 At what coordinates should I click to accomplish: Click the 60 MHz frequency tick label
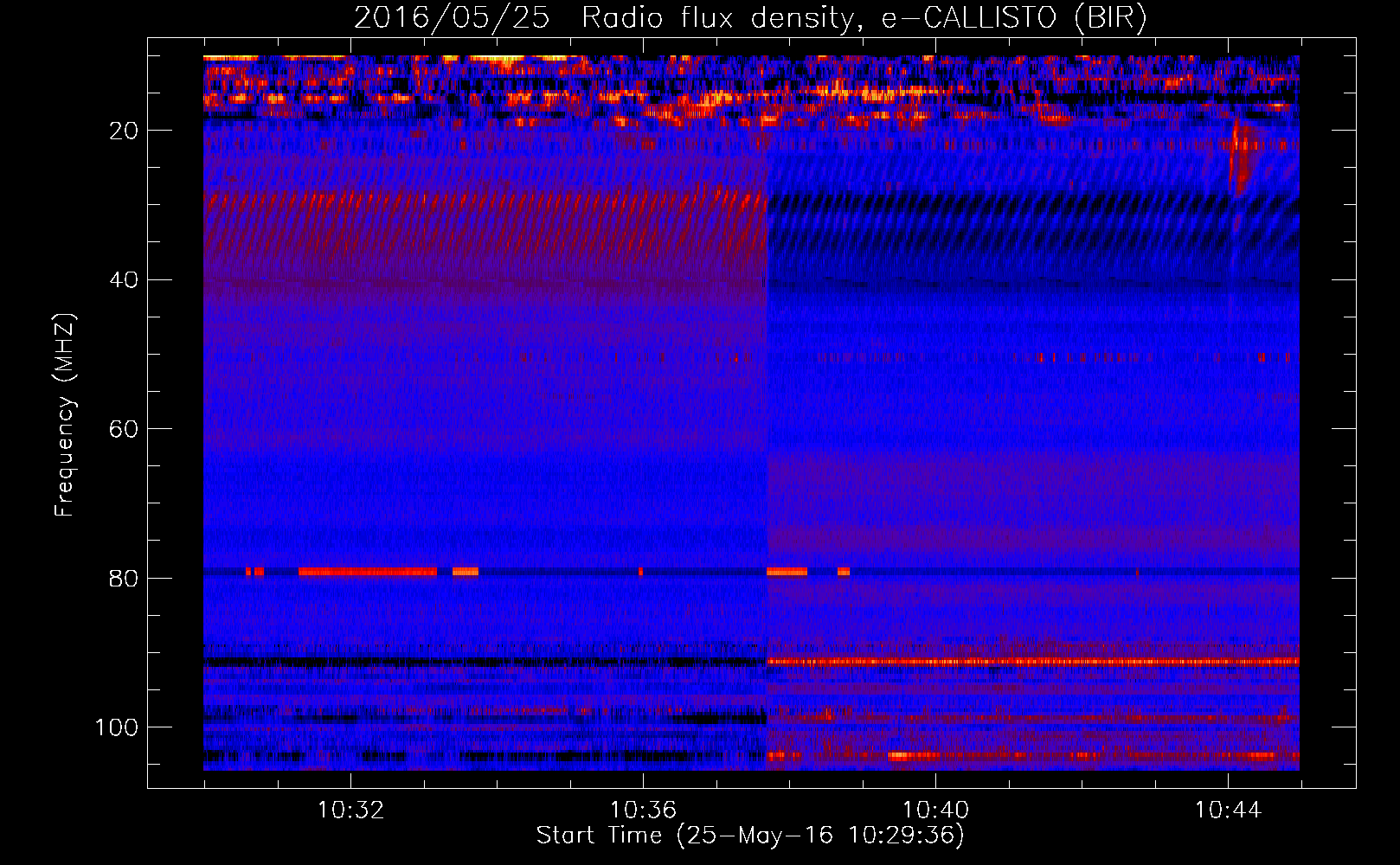[x=125, y=429]
